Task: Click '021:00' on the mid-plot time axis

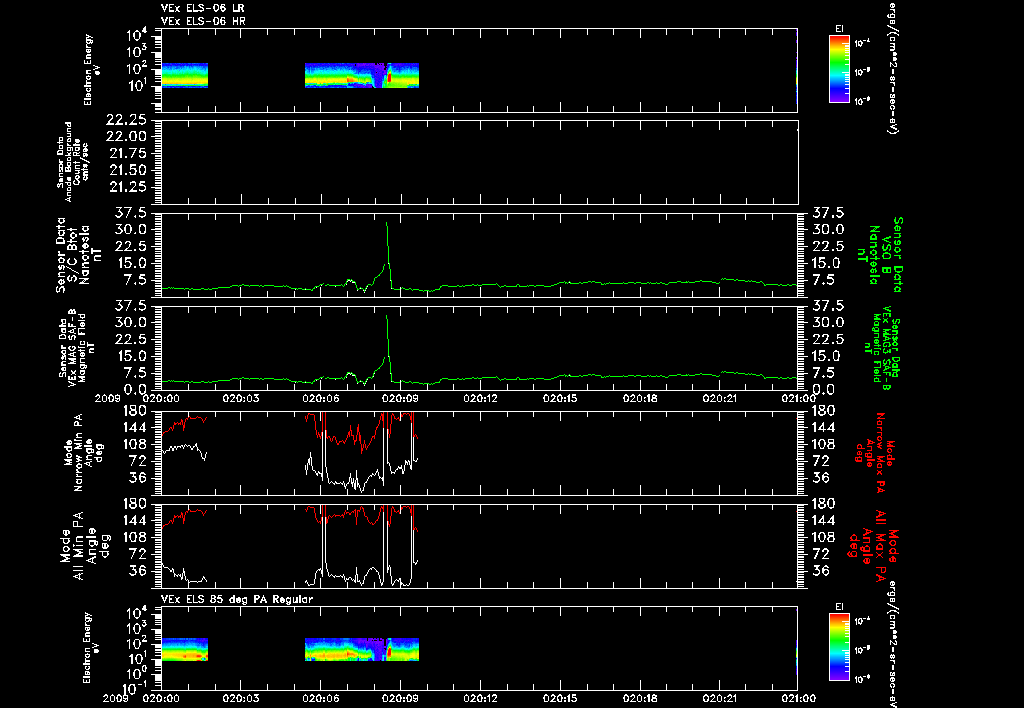Action: [797, 398]
